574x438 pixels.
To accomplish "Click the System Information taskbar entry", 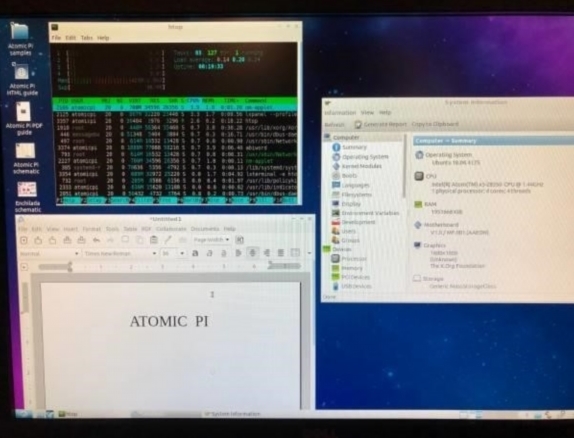I will pyautogui.click(x=232, y=414).
